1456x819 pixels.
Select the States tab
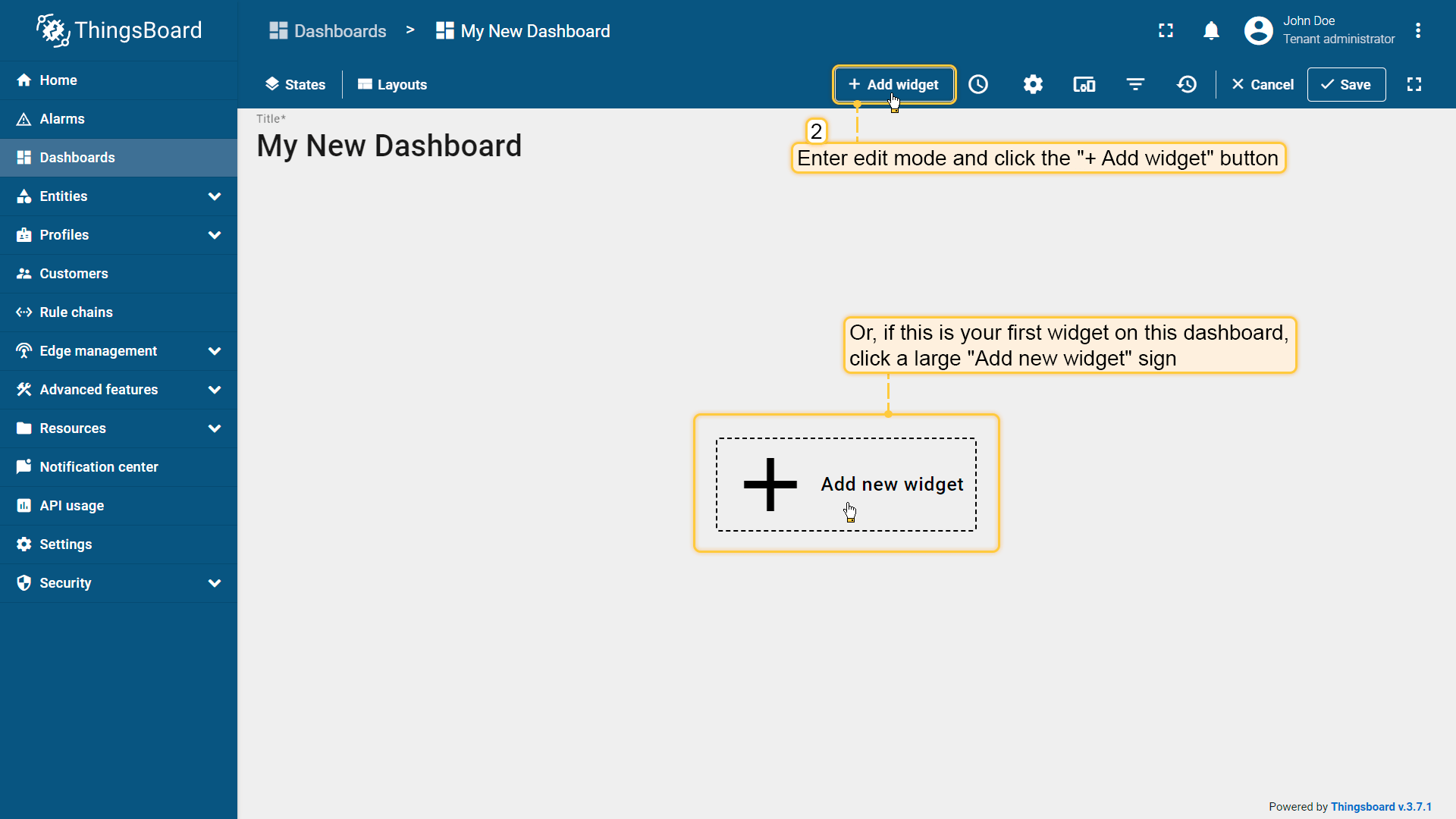[296, 84]
